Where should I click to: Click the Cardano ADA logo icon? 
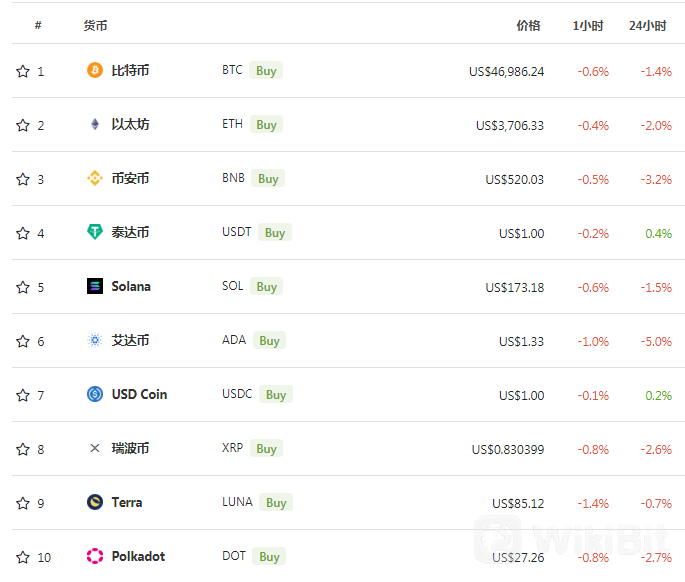pos(95,340)
